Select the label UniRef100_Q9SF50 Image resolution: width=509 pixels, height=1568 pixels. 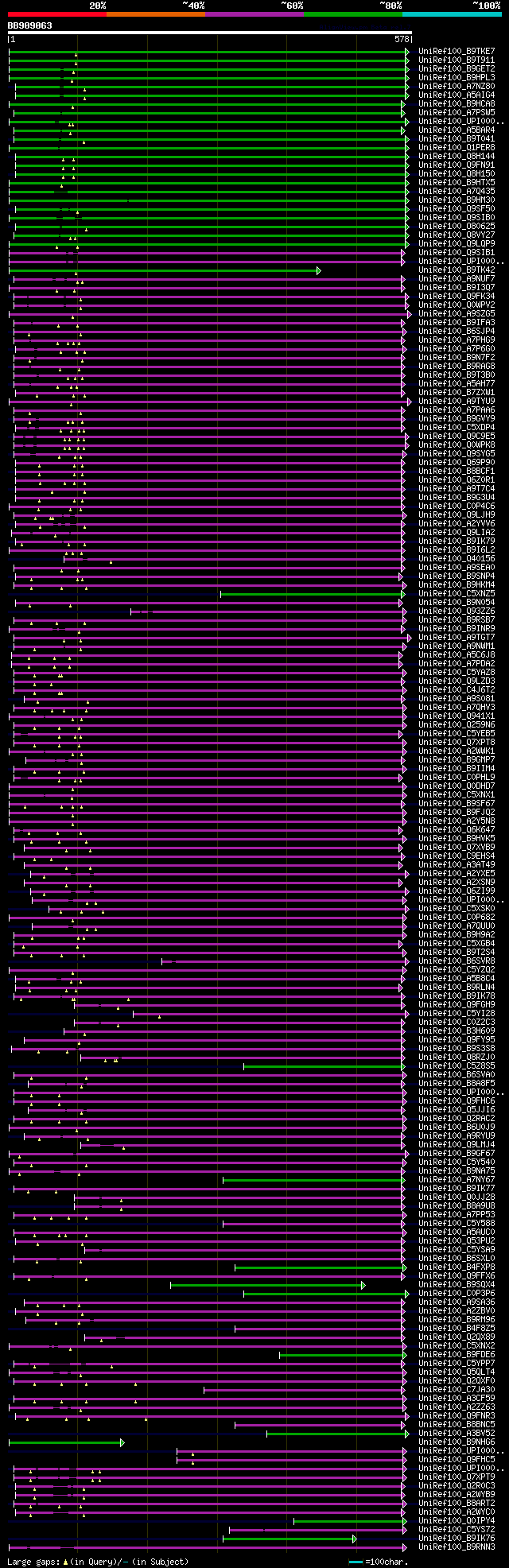point(457,208)
